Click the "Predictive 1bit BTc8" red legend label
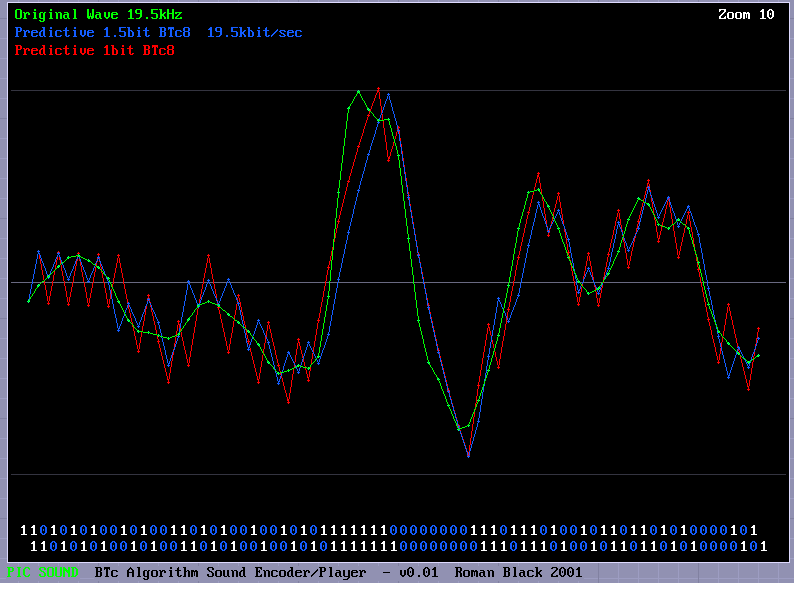 95,50
